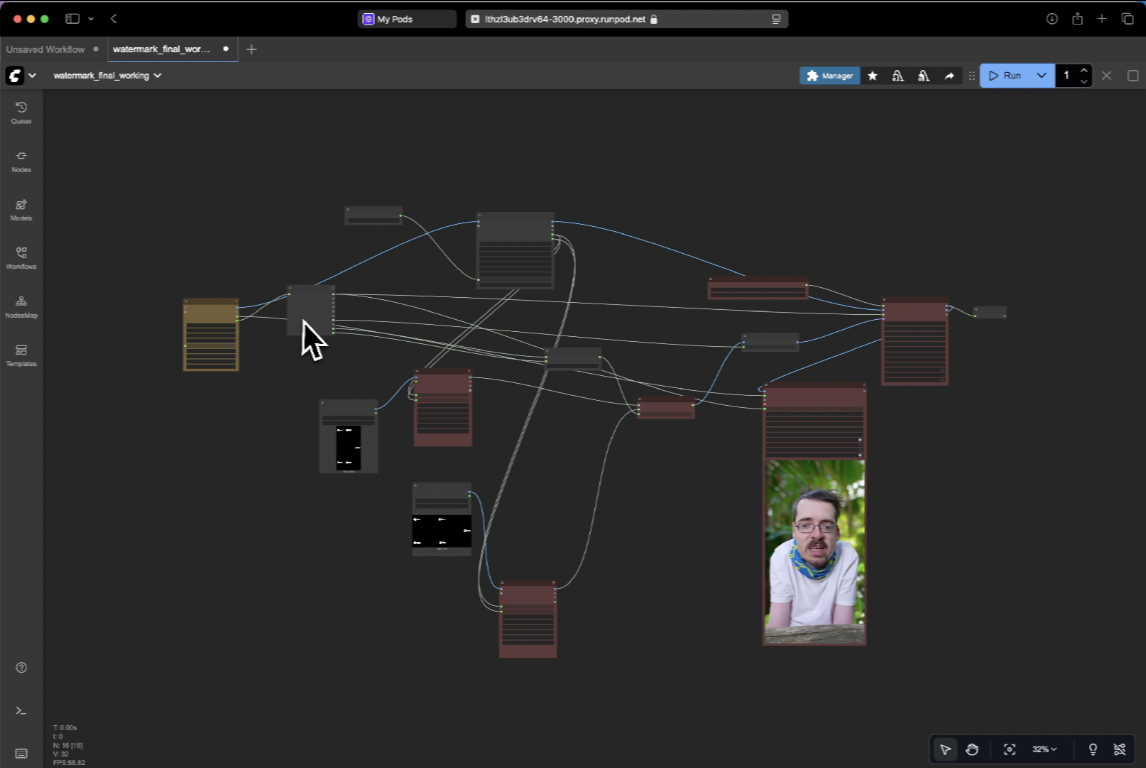1146x768 pixels.
Task: Cancel the current run with X button
Action: [1107, 75]
